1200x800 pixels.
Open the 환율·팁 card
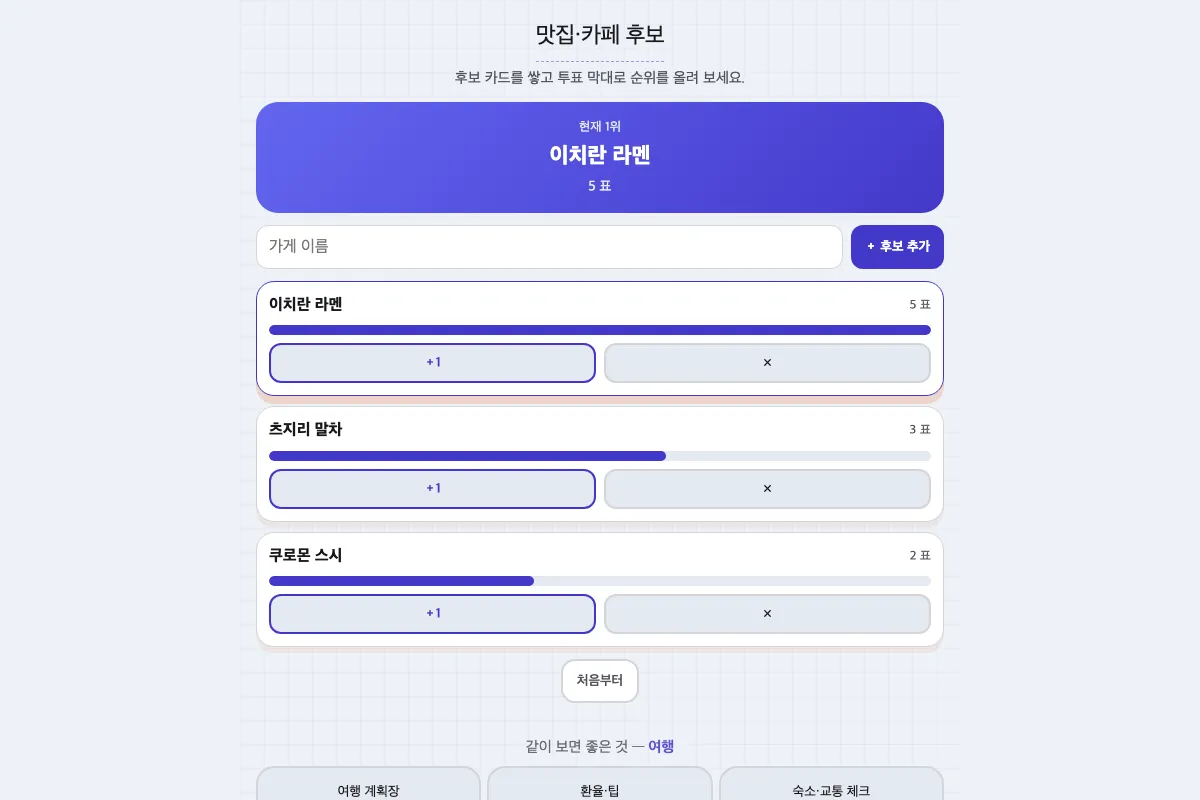(x=600, y=784)
